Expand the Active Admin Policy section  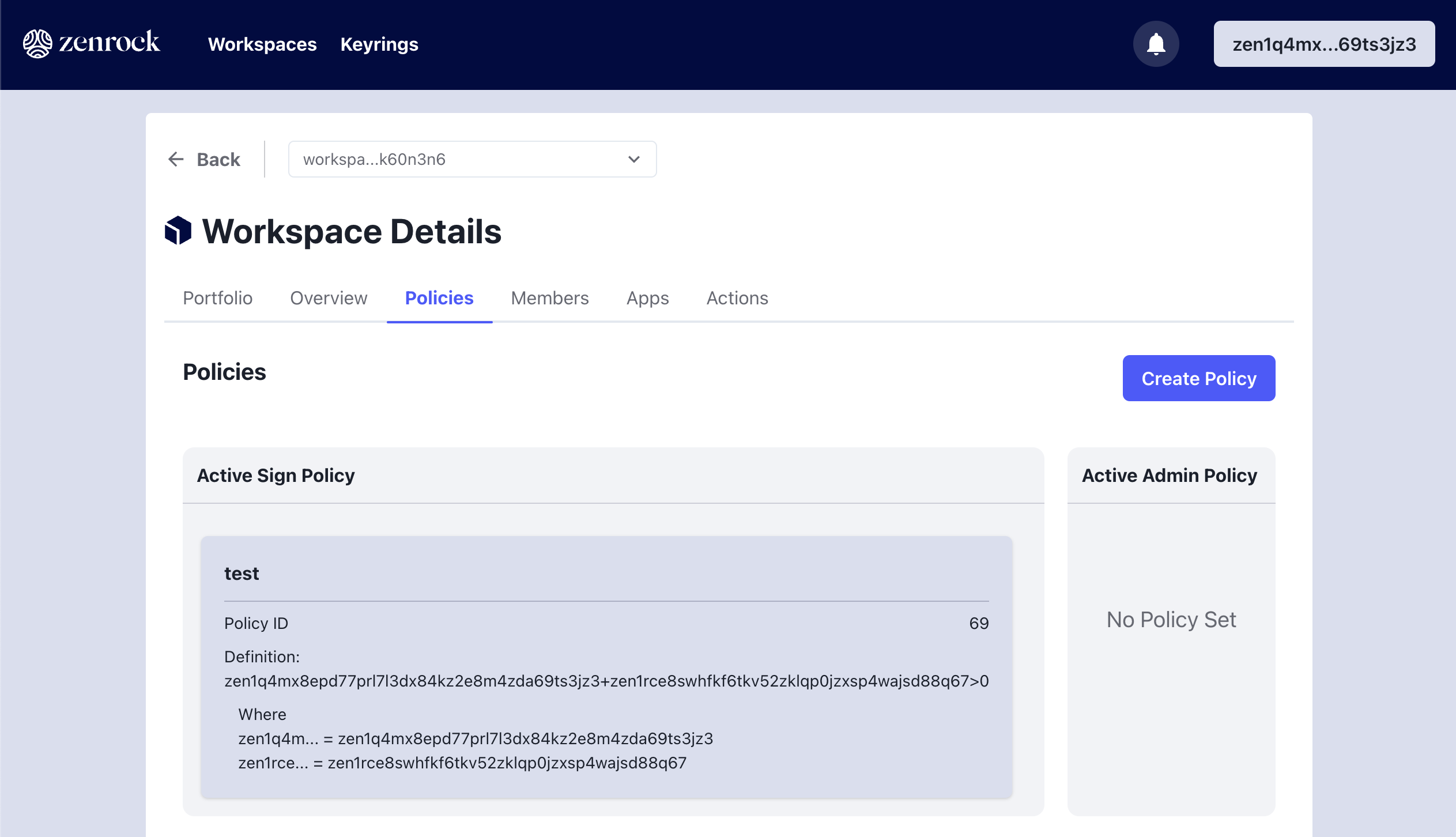pyautogui.click(x=1171, y=475)
